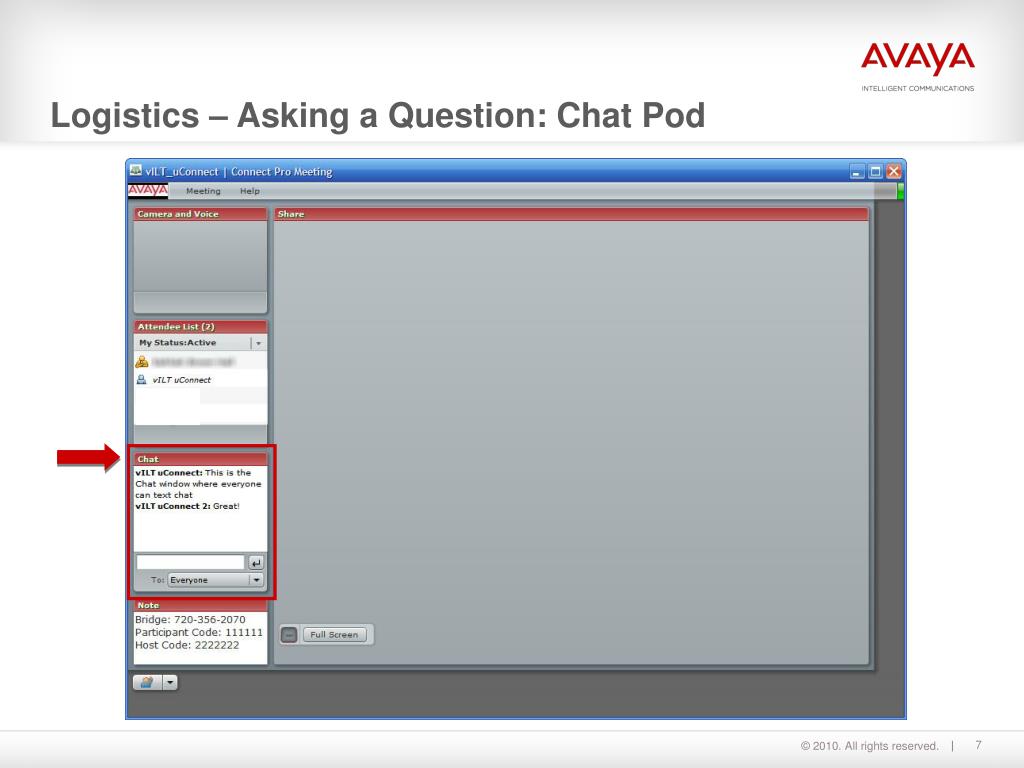Click the Camera and Voice pod header
Viewport: 1024px width, 768px height.
(200, 214)
